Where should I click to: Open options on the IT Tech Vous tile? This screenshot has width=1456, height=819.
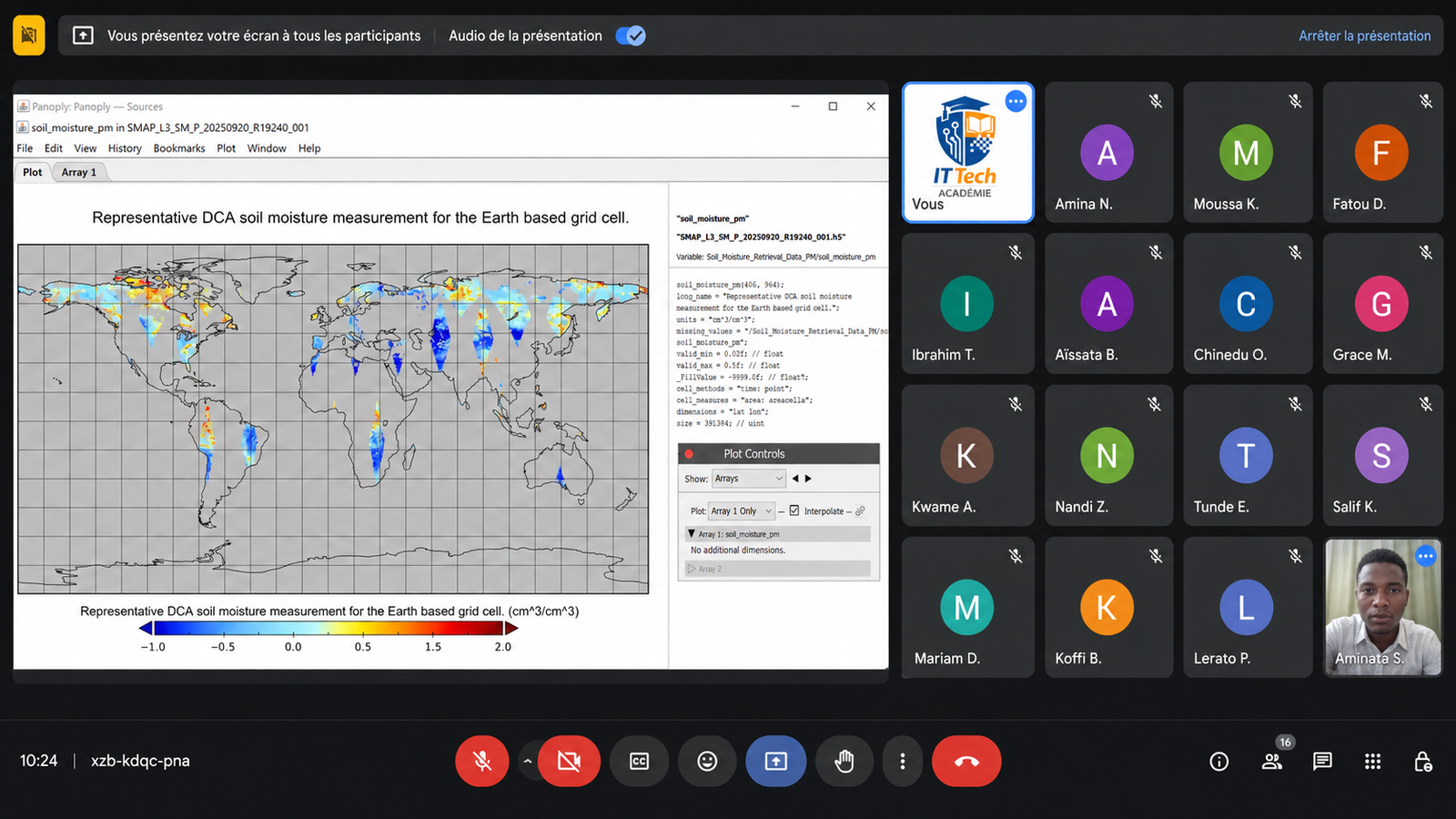(1016, 101)
